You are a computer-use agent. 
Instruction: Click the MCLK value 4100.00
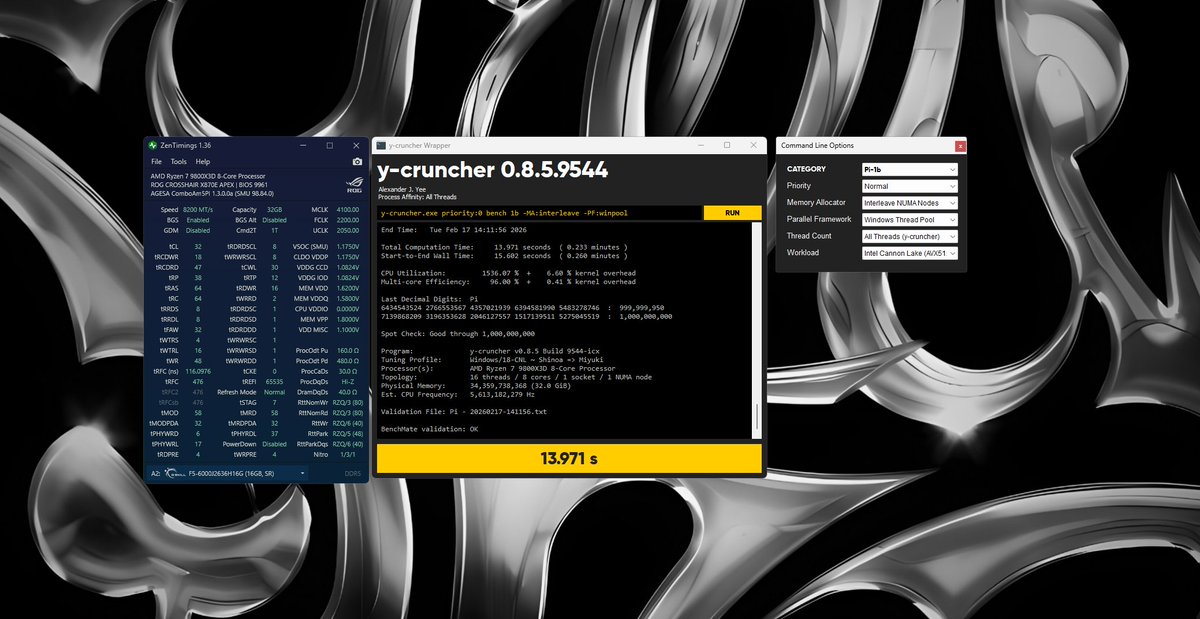(x=346, y=209)
